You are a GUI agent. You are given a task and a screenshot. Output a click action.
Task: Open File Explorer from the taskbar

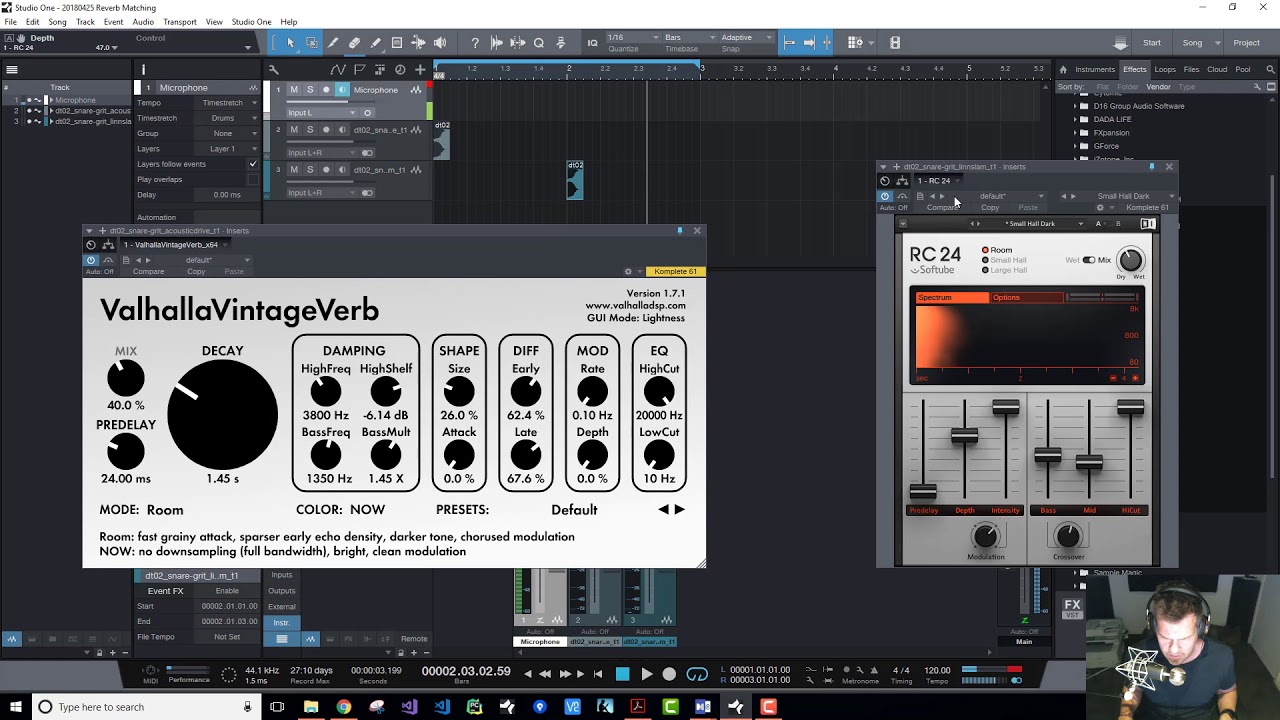[311, 707]
